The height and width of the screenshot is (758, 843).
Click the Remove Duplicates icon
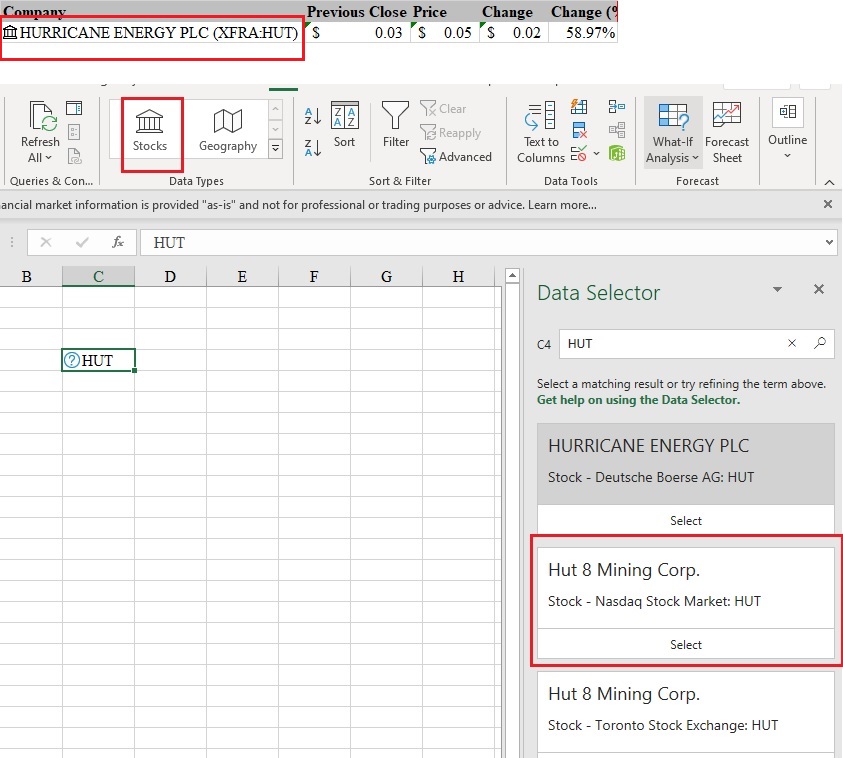(x=579, y=130)
